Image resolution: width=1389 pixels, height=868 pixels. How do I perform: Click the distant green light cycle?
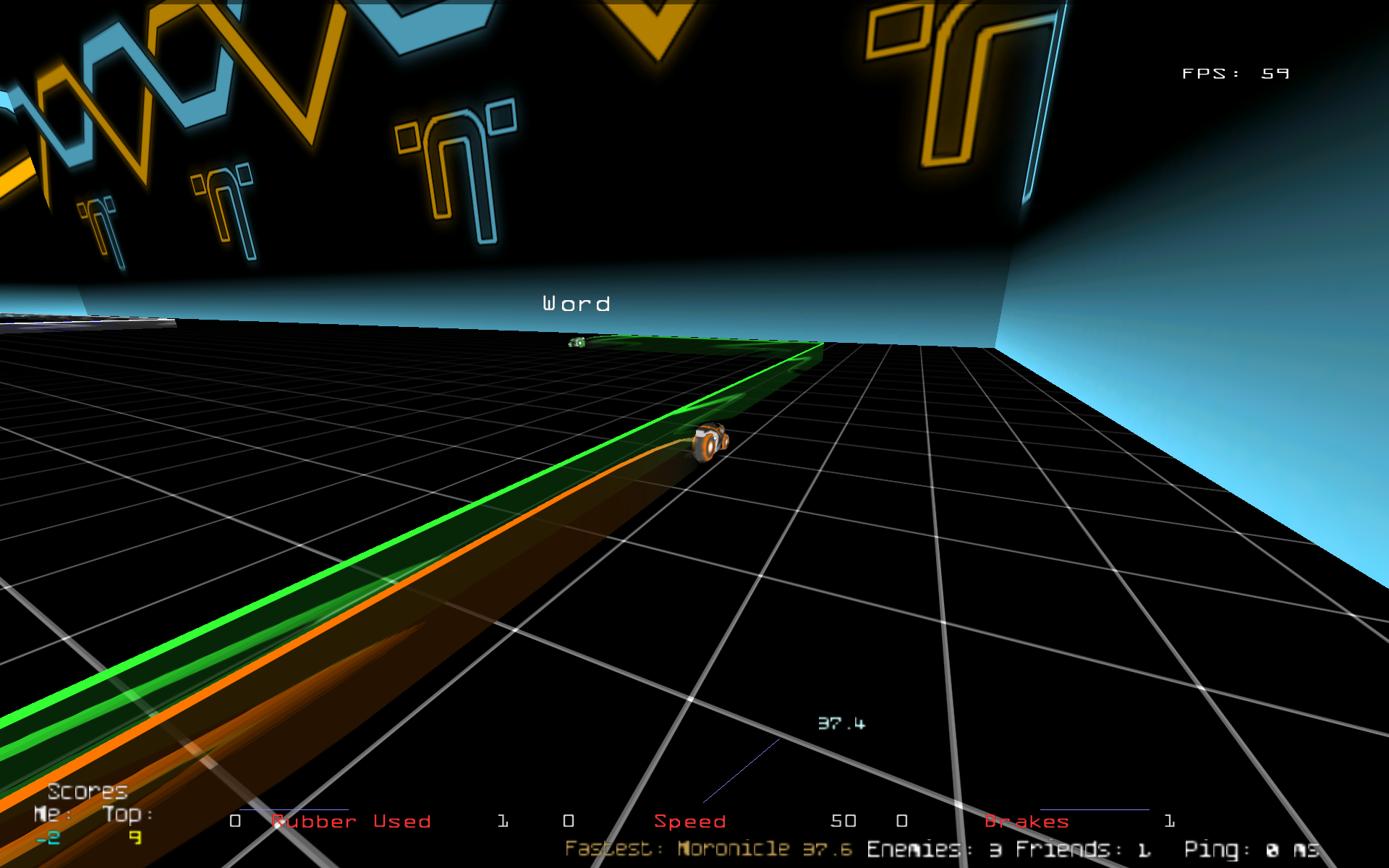[x=577, y=342]
